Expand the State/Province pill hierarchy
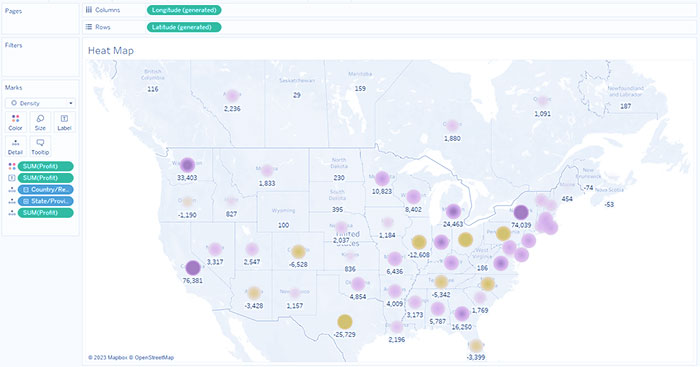The height and width of the screenshot is (367, 700). (x=25, y=201)
